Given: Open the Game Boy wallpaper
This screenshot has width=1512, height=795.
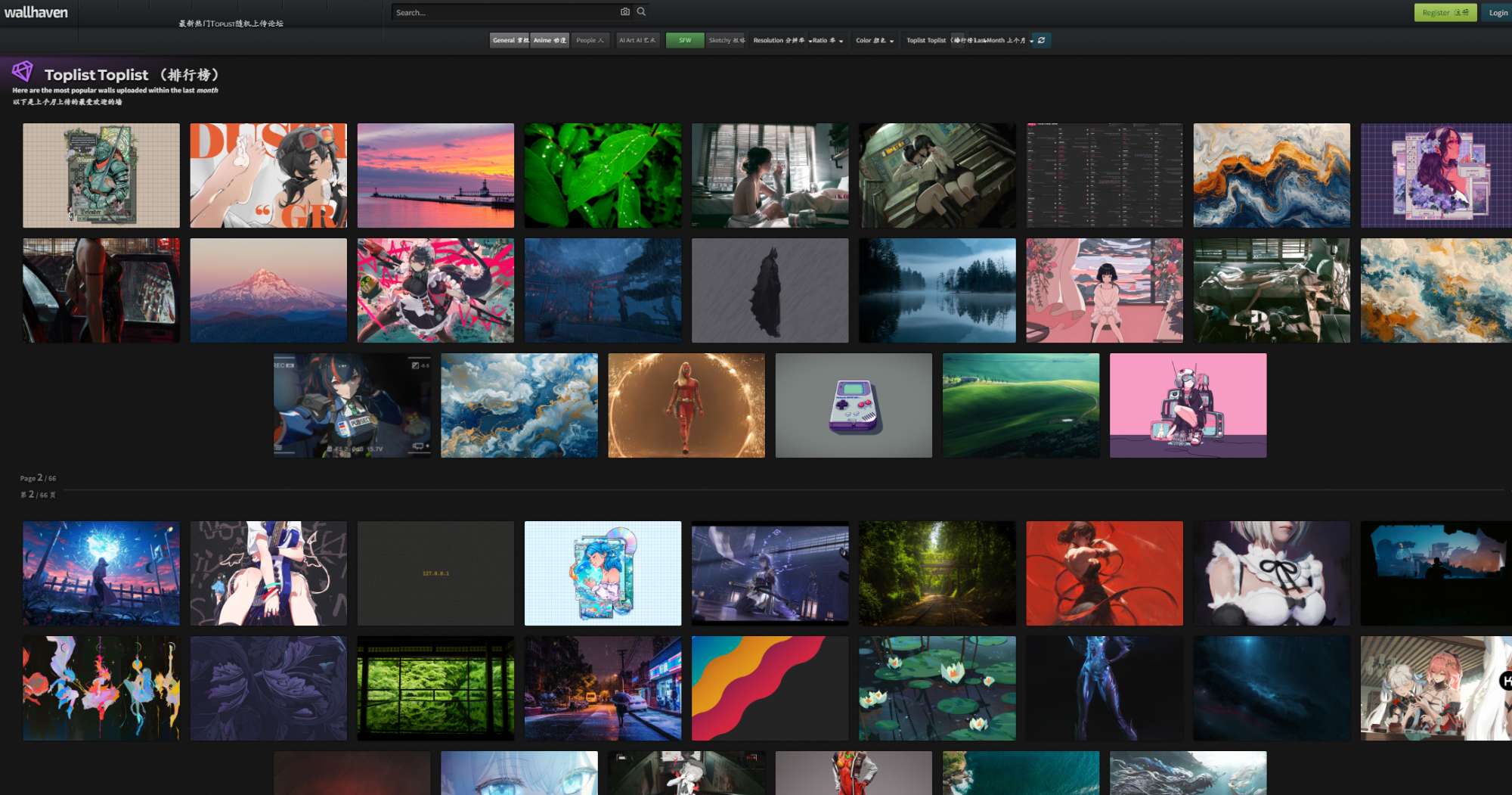Looking at the screenshot, I should (x=854, y=405).
